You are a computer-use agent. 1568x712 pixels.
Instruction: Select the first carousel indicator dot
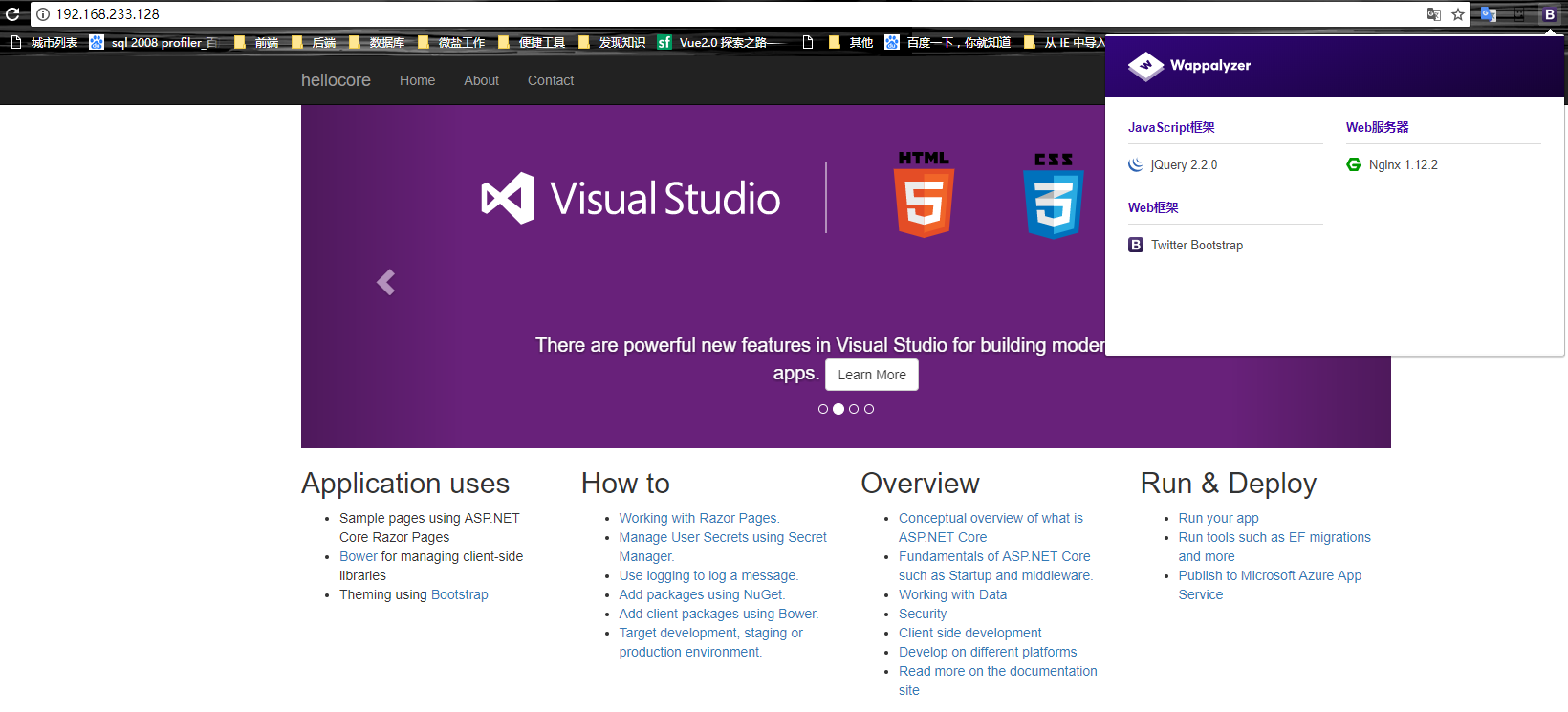(x=823, y=409)
